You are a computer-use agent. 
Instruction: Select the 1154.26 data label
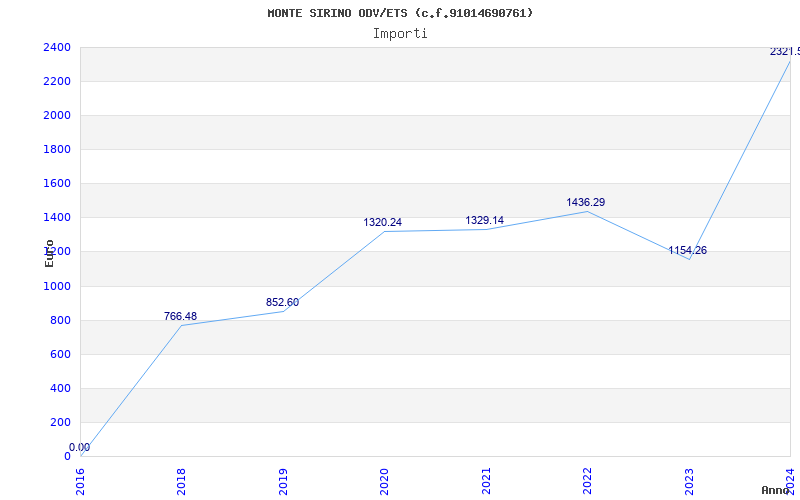(687, 251)
